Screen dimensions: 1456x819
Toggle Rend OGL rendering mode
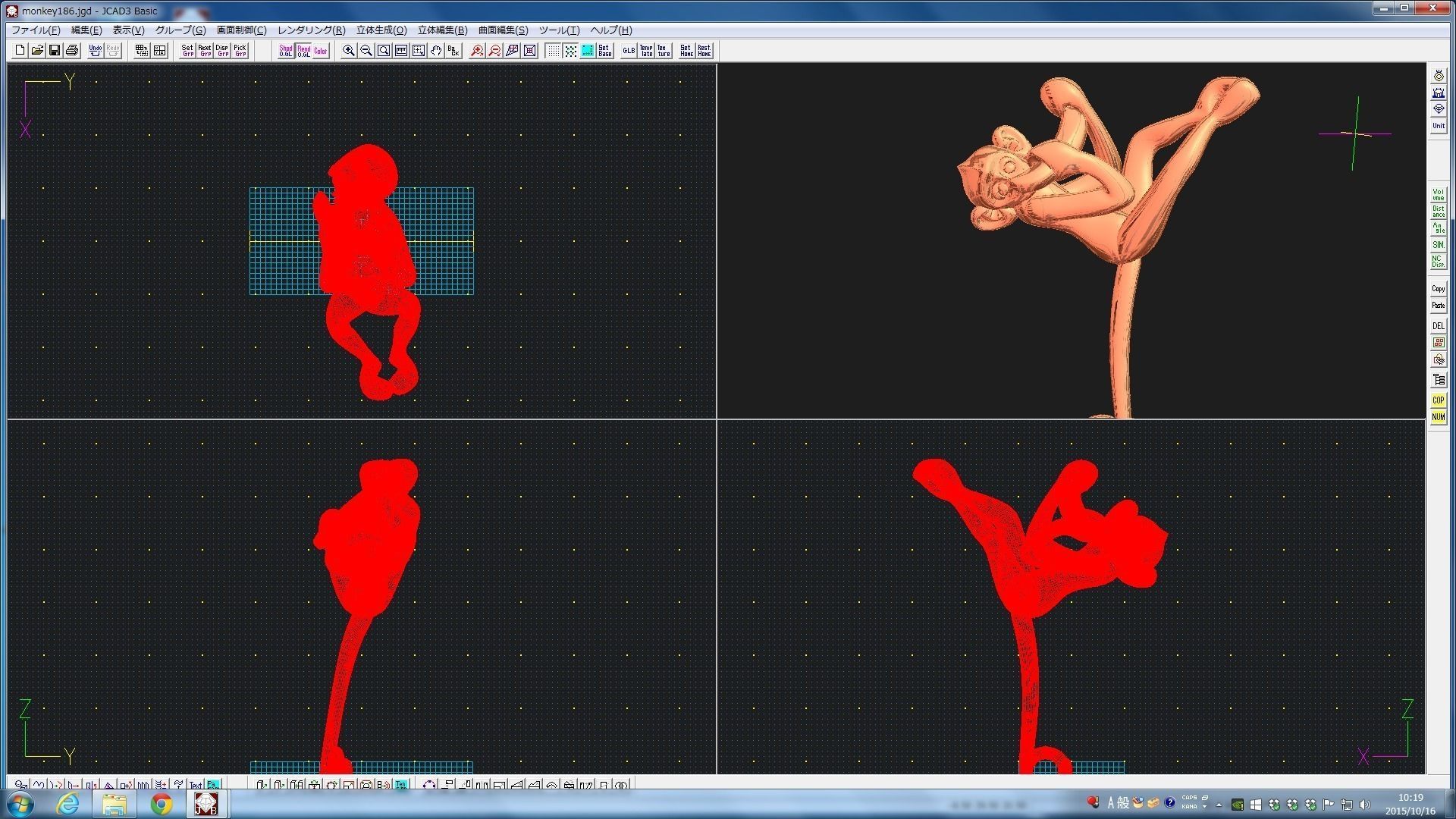click(303, 51)
